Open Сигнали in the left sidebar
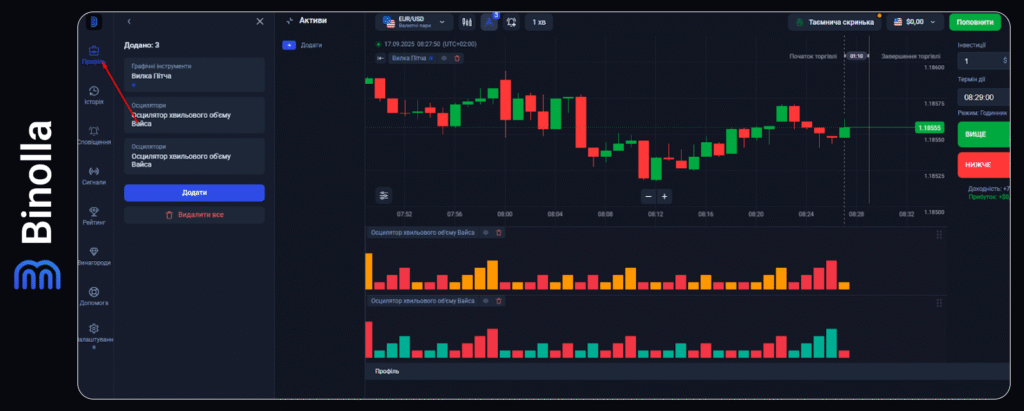This screenshot has width=1024, height=411. [93, 175]
